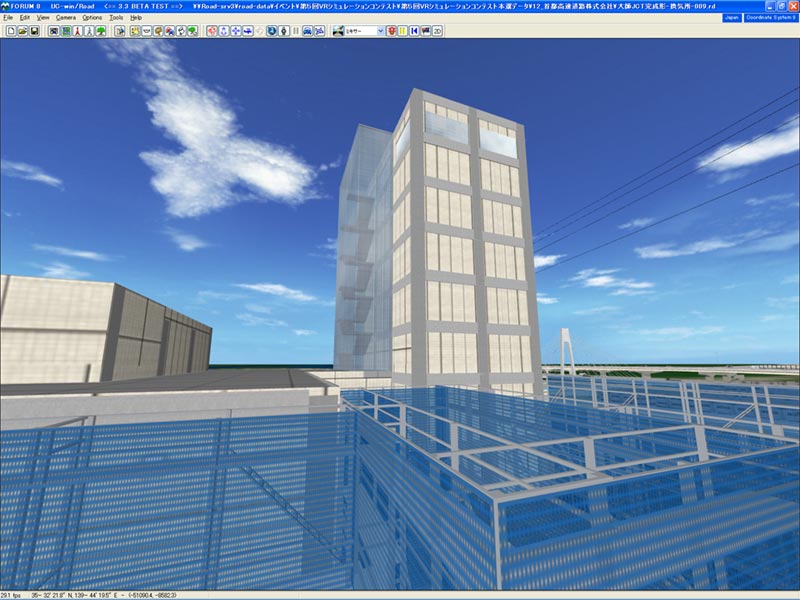Click the blue four-way move icon
Image resolution: width=800 pixels, height=600 pixels.
click(x=236, y=31)
